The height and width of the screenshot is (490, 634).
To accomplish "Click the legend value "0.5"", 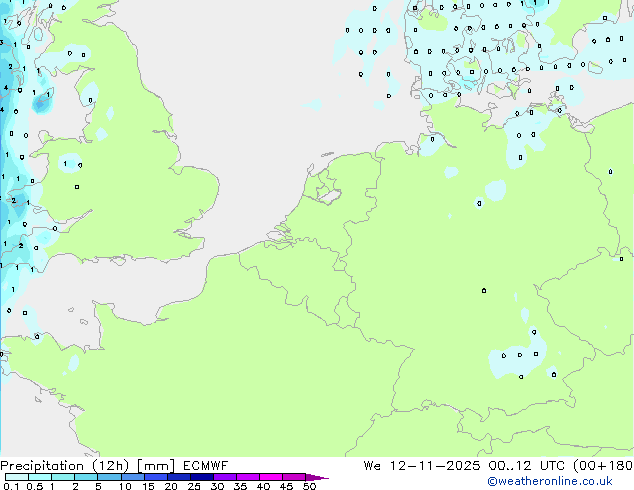I will click(x=34, y=486).
